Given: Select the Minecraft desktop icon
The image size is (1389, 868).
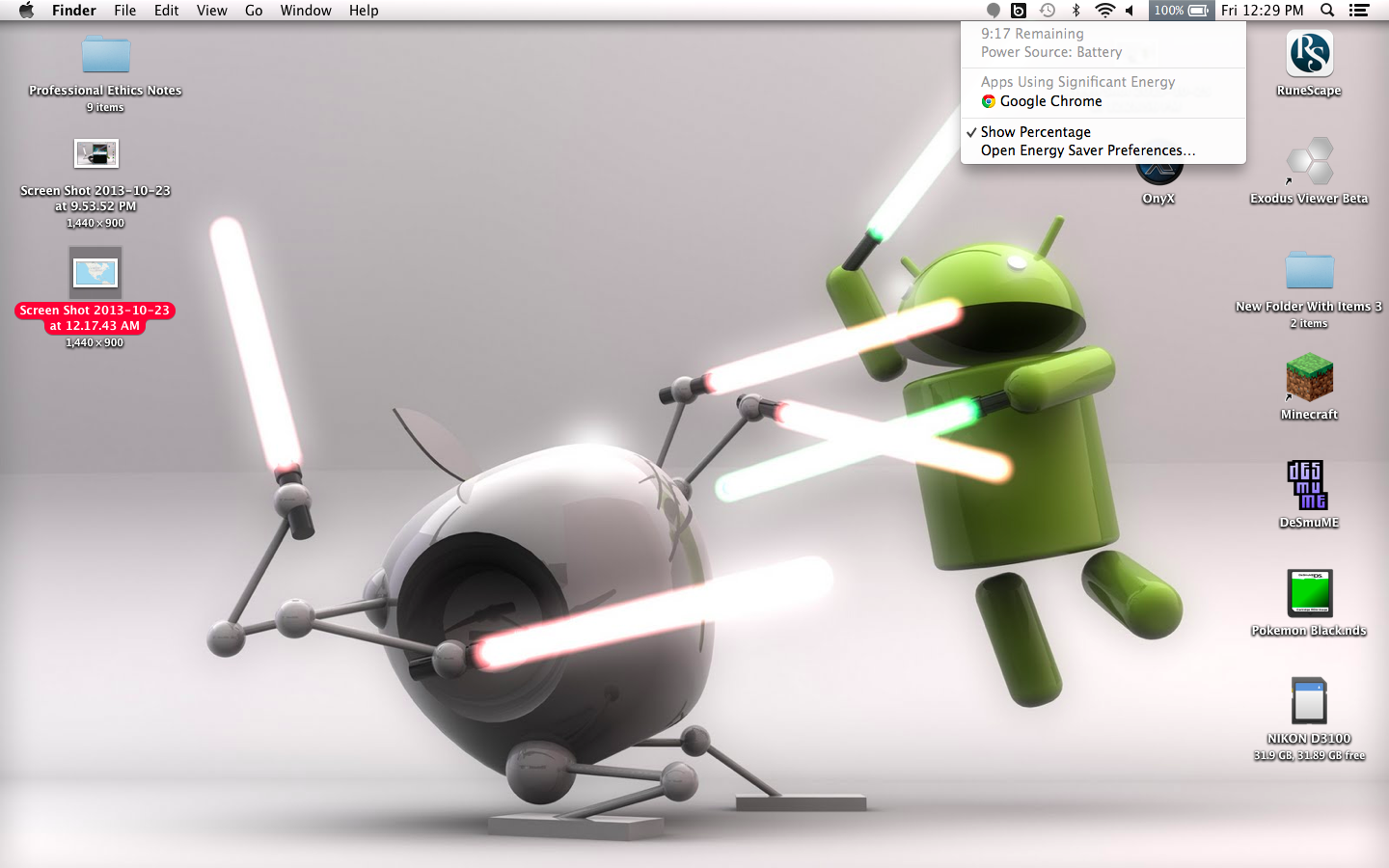Looking at the screenshot, I should coord(1309,378).
